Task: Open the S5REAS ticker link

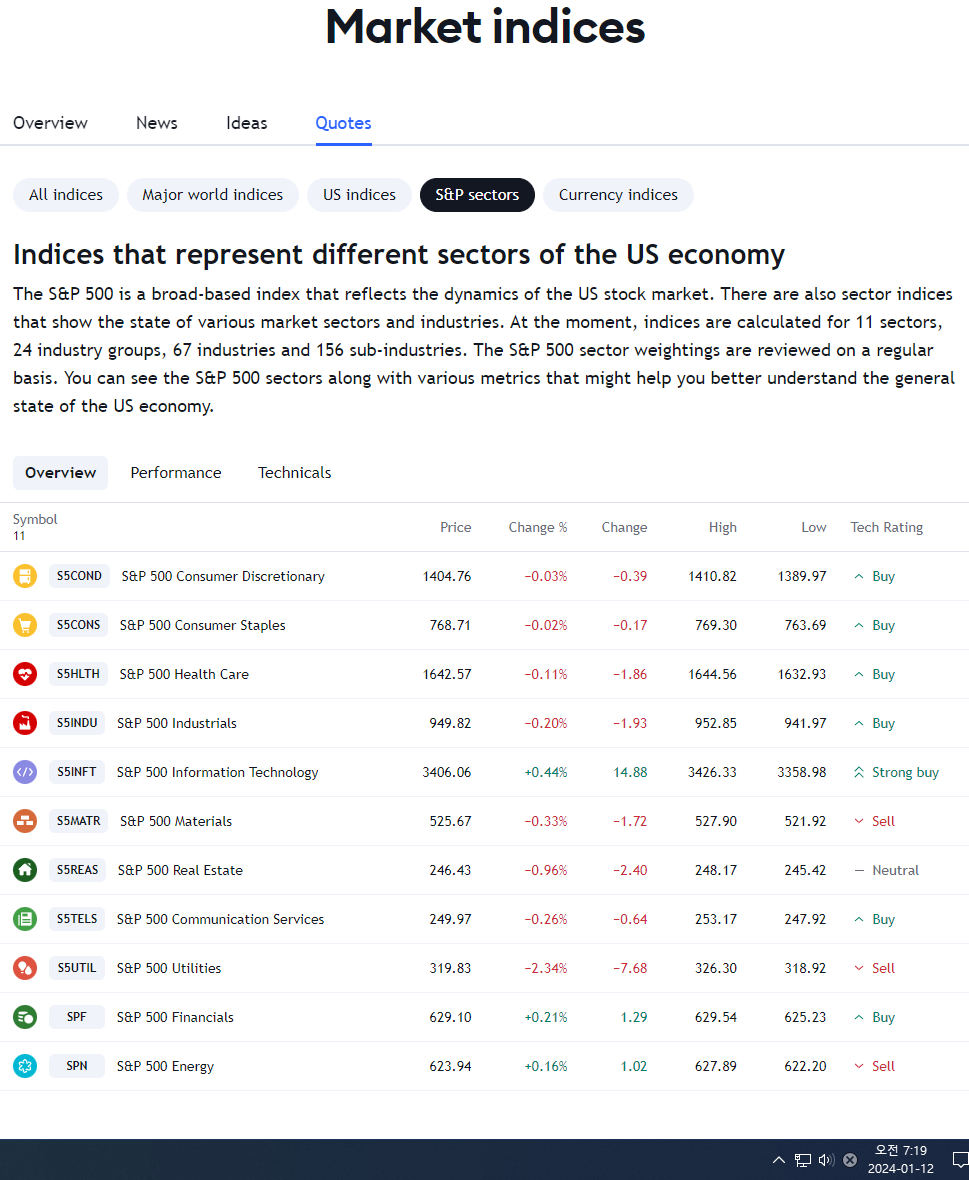Action: click(77, 870)
